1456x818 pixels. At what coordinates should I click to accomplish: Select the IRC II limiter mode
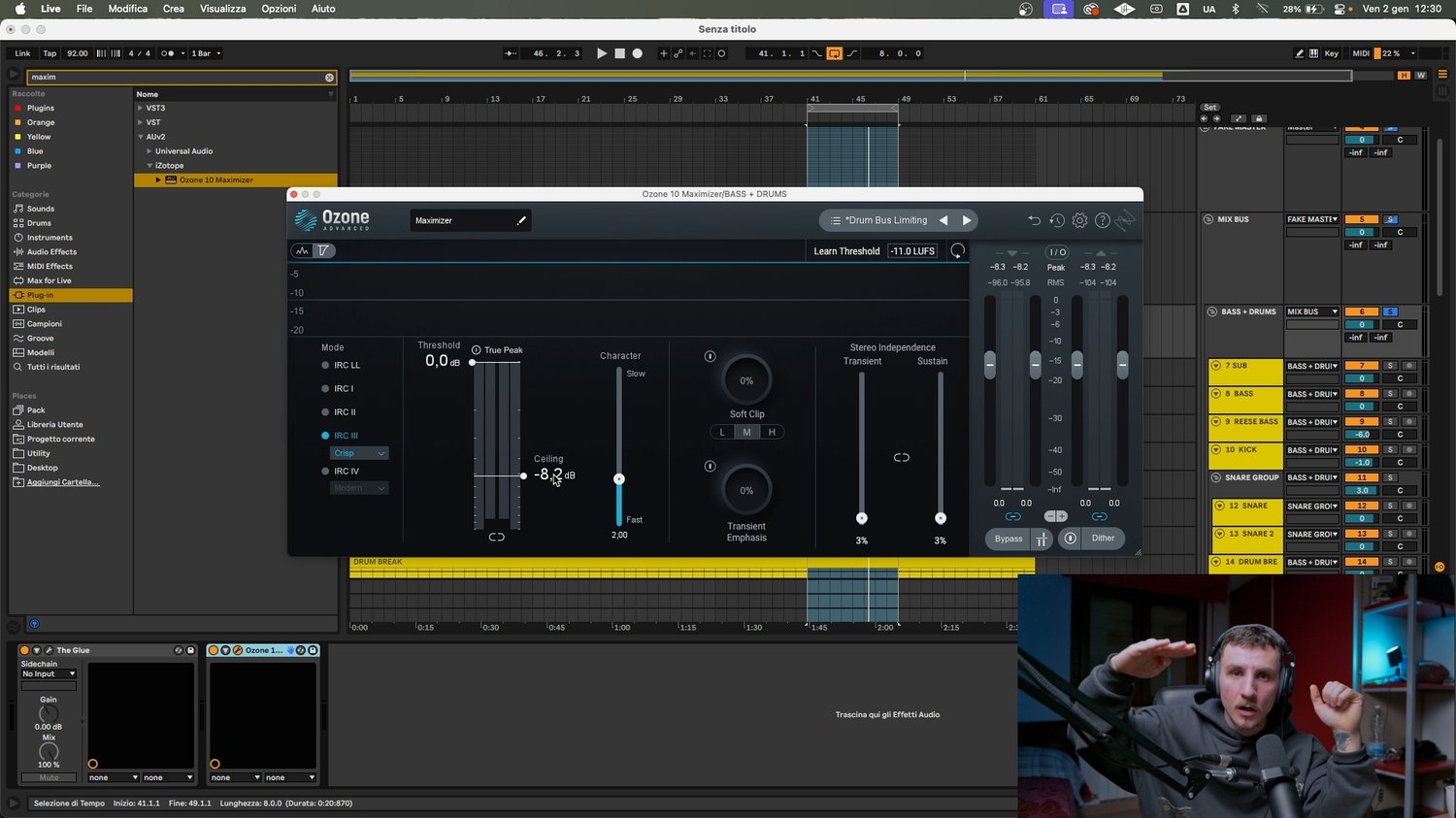click(326, 412)
